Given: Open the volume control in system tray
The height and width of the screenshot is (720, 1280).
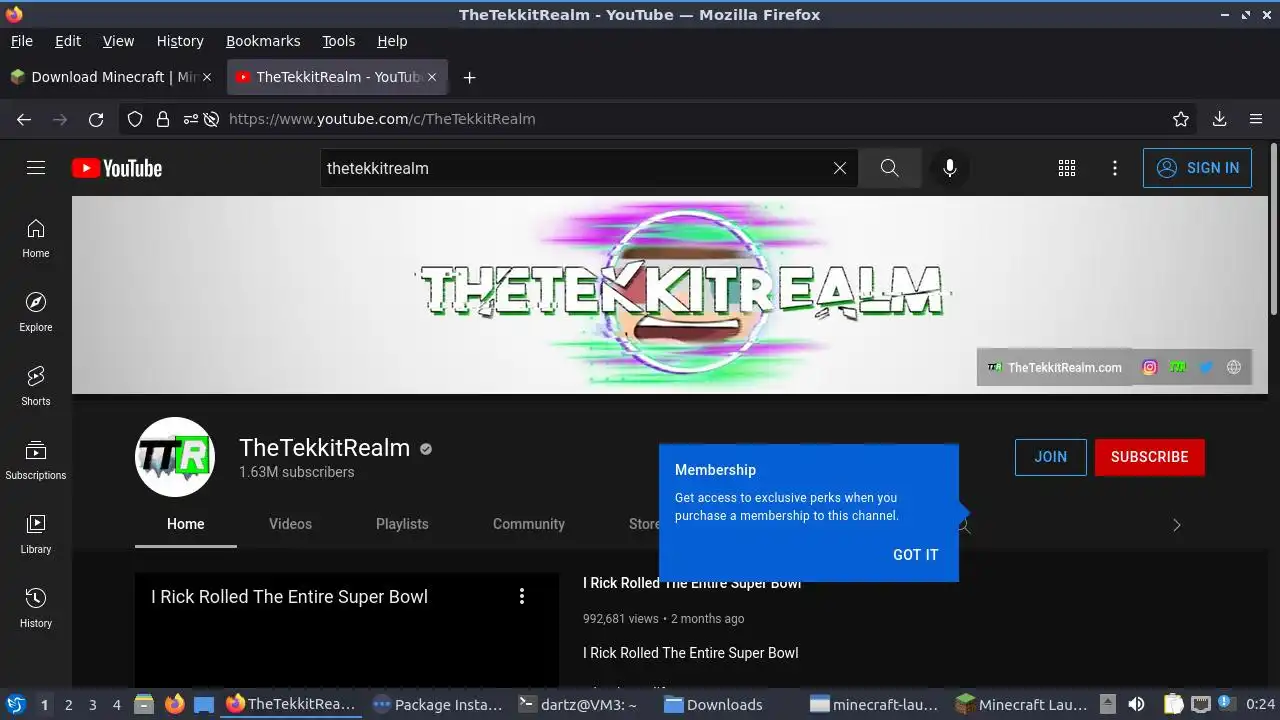Looking at the screenshot, I should (1136, 705).
